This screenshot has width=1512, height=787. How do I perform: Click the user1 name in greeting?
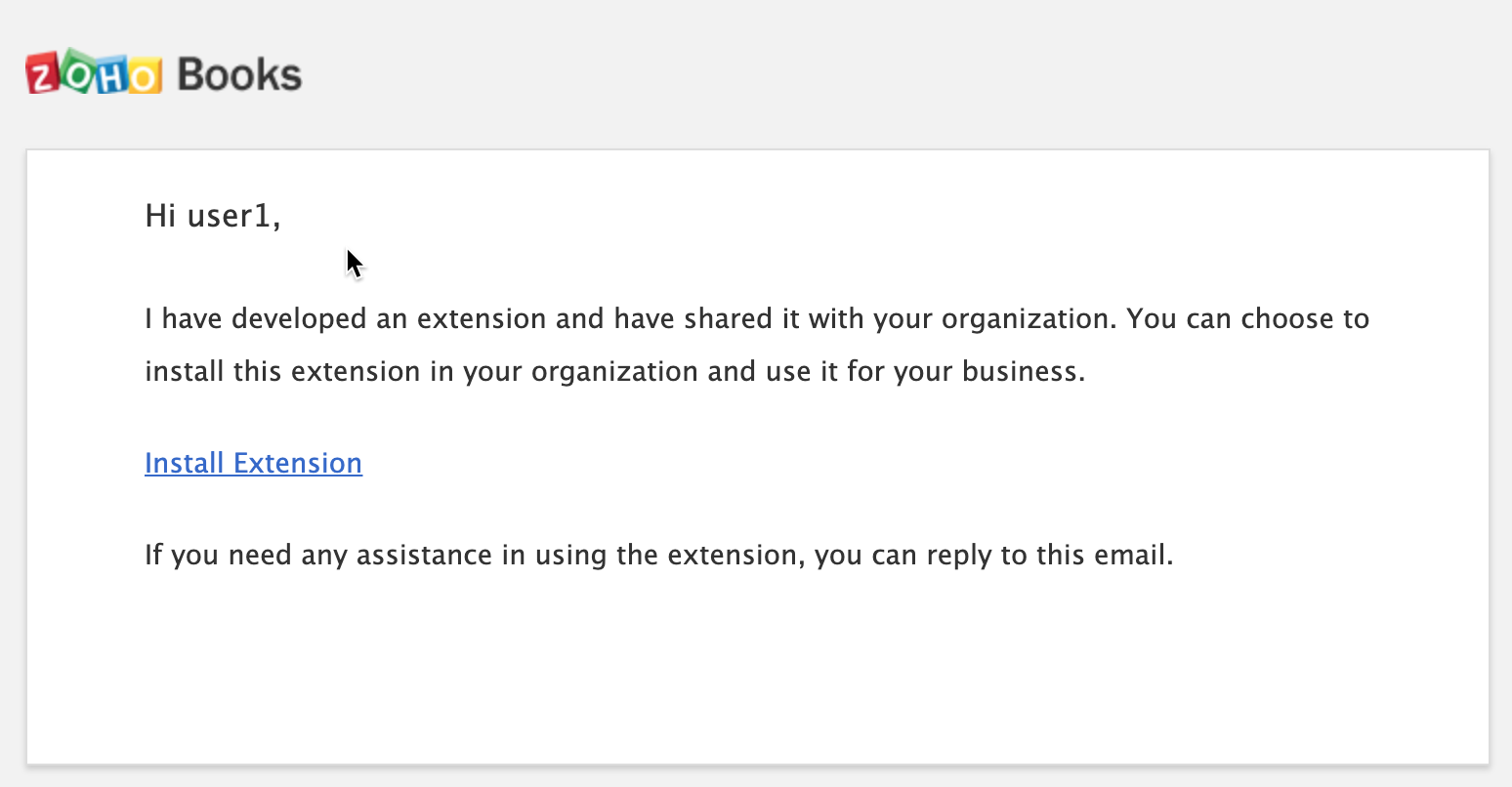[233, 215]
